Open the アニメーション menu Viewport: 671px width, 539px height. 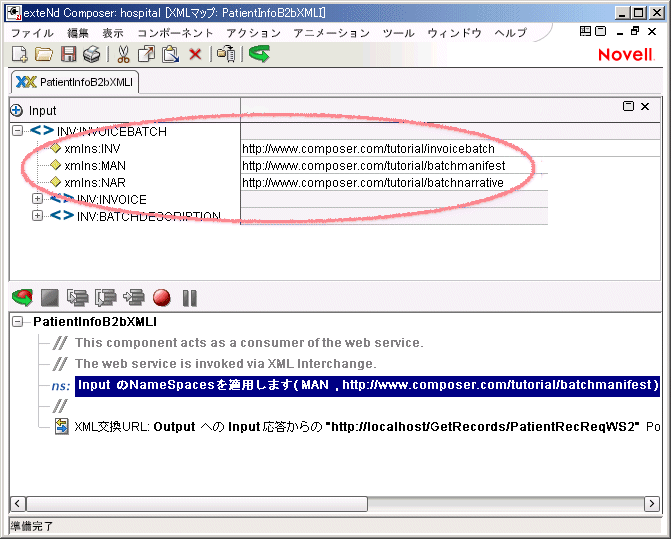(x=332, y=33)
